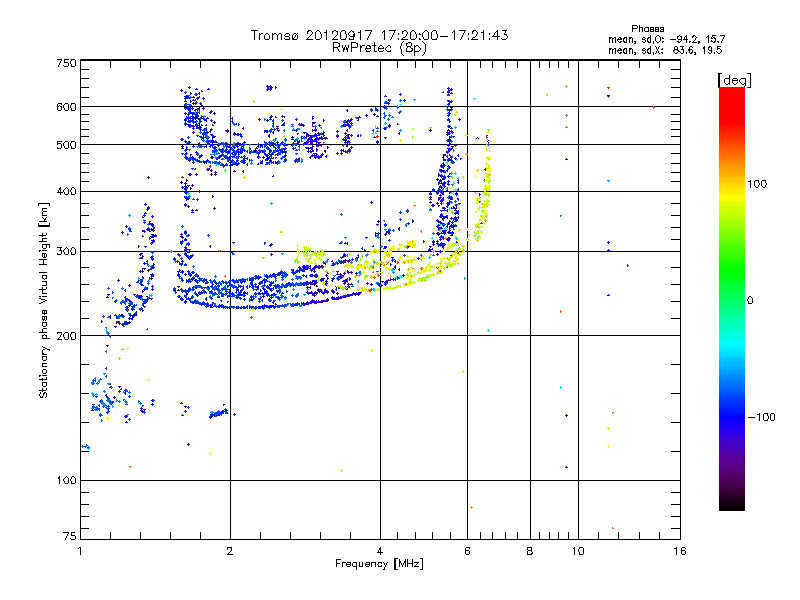Click the x-axis tick label '1'
Image resolution: width=800 pixels, height=600 pixels.
80,551
